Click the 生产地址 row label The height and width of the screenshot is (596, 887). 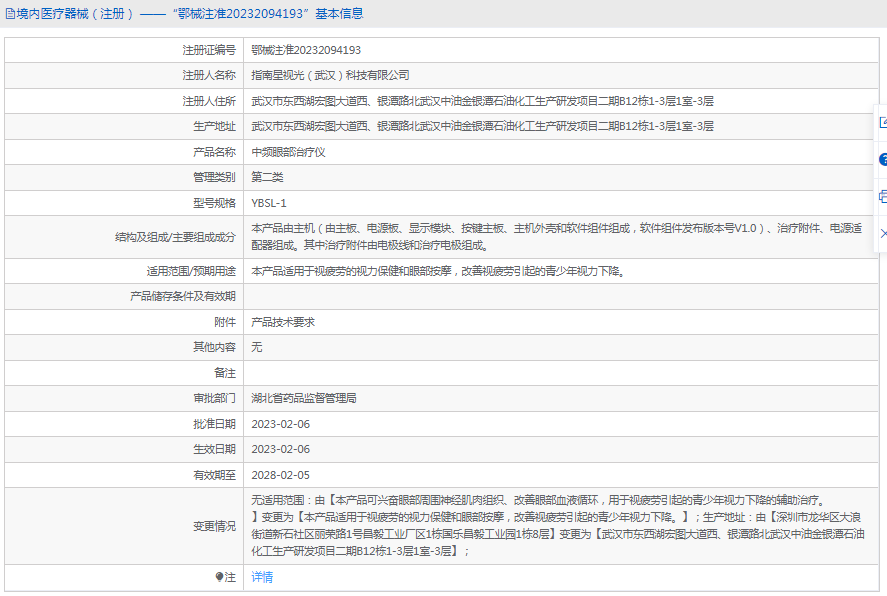(214, 126)
